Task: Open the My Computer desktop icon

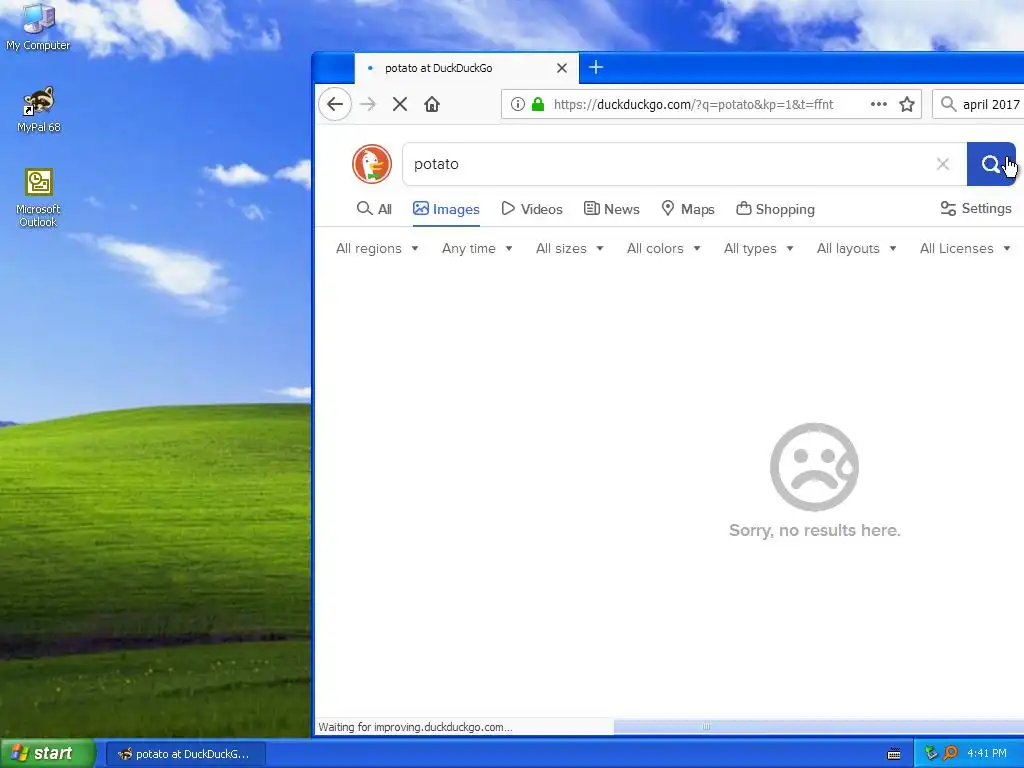Action: coord(38,27)
